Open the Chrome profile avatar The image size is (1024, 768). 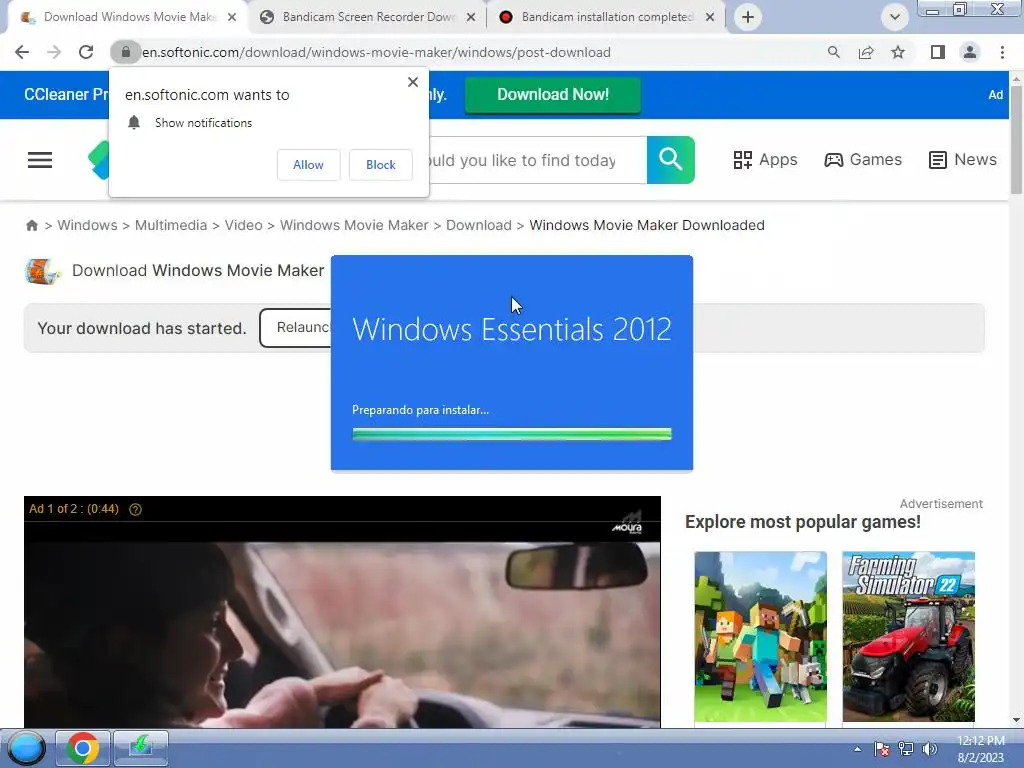[970, 52]
